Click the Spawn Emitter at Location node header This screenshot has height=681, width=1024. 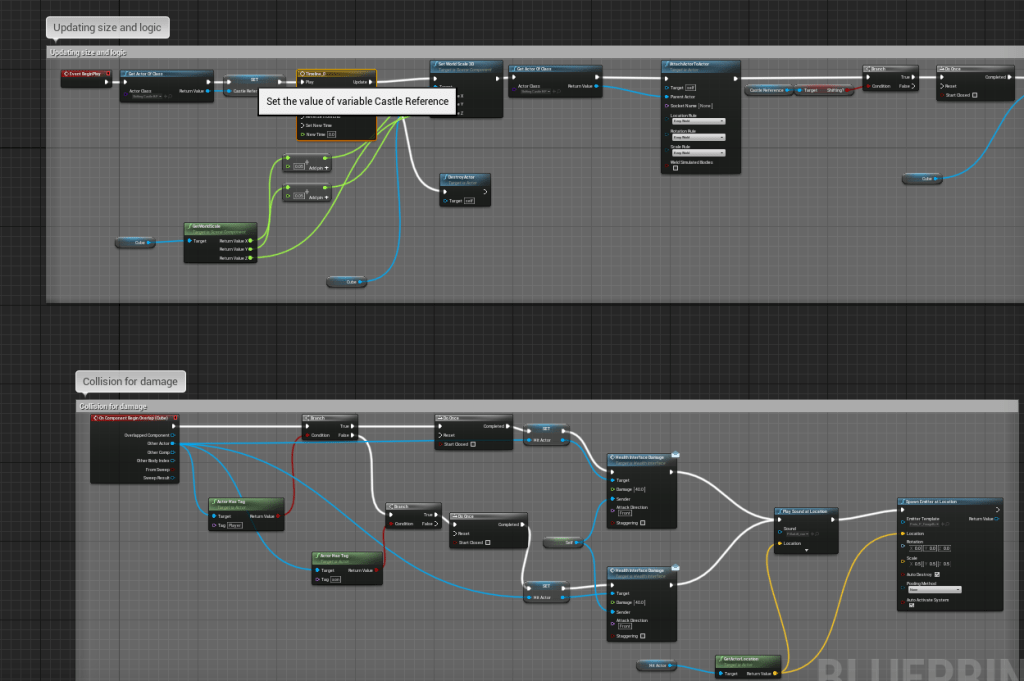[x=950, y=501]
